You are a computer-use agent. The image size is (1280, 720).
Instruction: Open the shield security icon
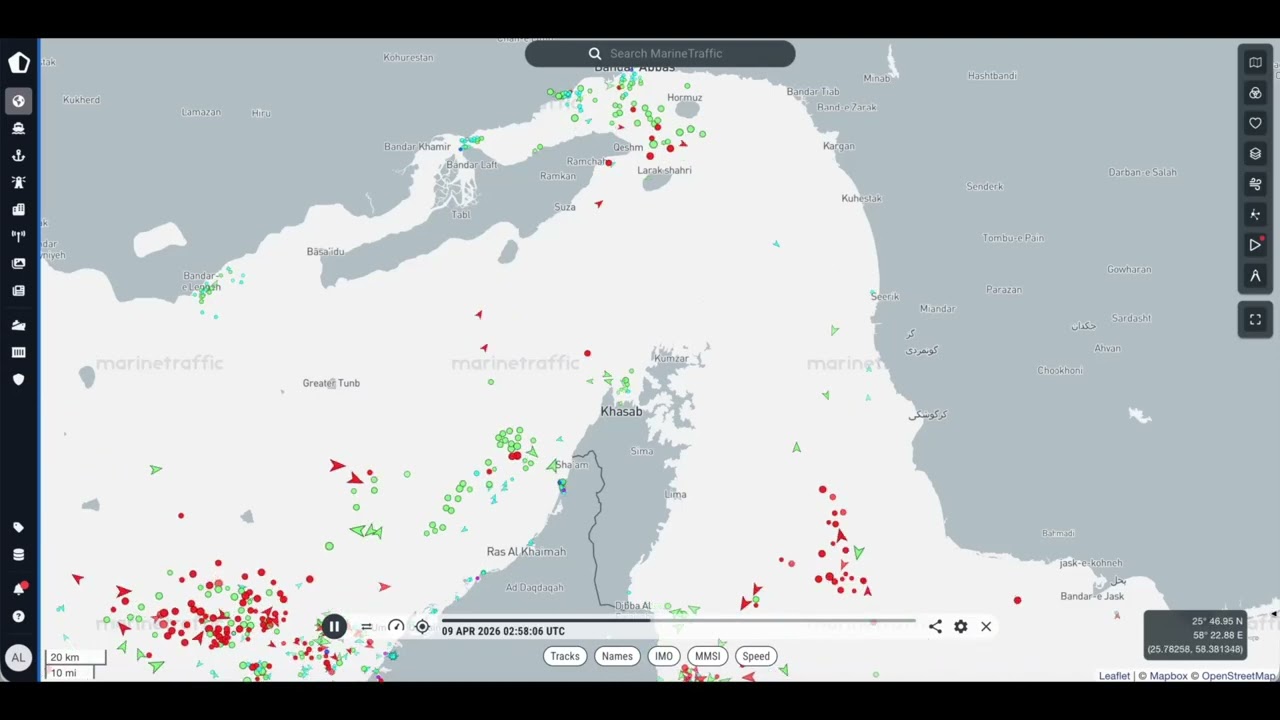click(18, 379)
